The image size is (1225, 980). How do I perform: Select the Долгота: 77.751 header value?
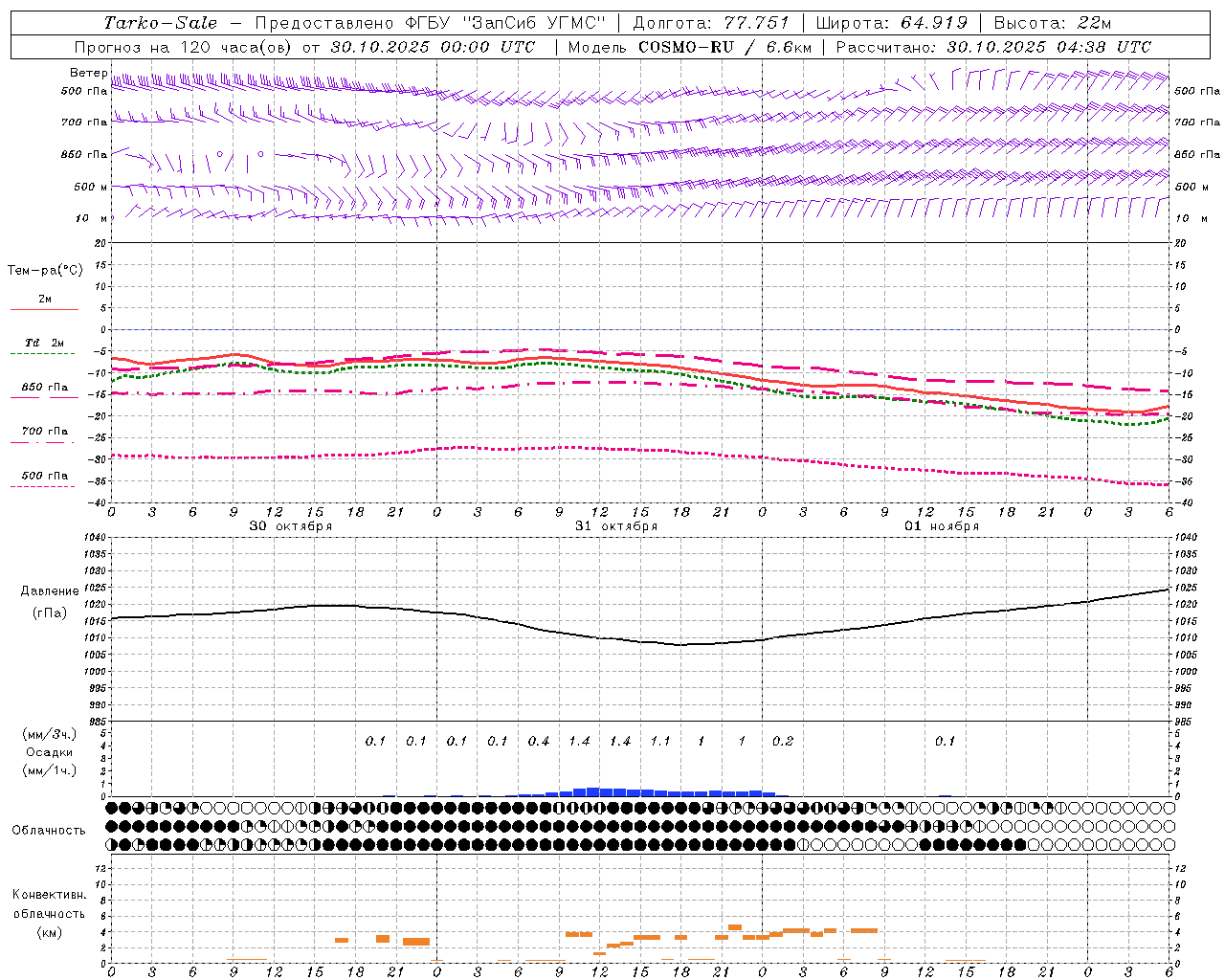click(711, 23)
